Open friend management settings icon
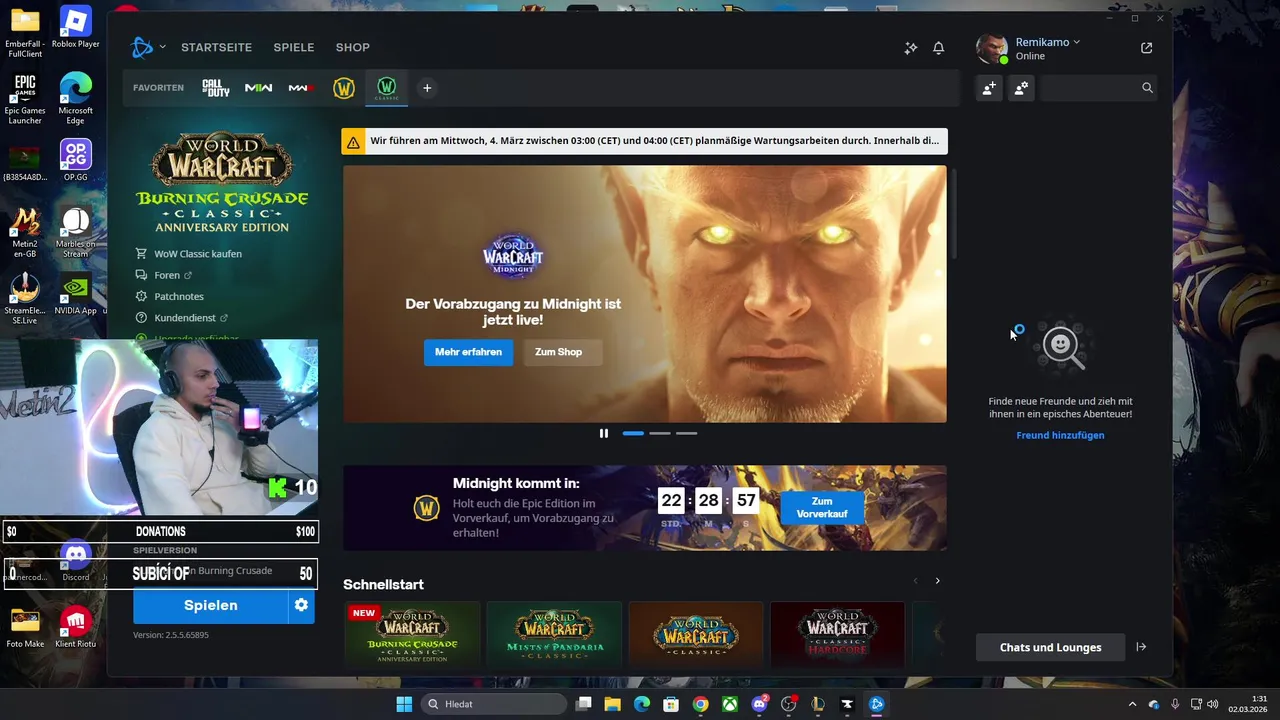 pyautogui.click(x=1021, y=88)
